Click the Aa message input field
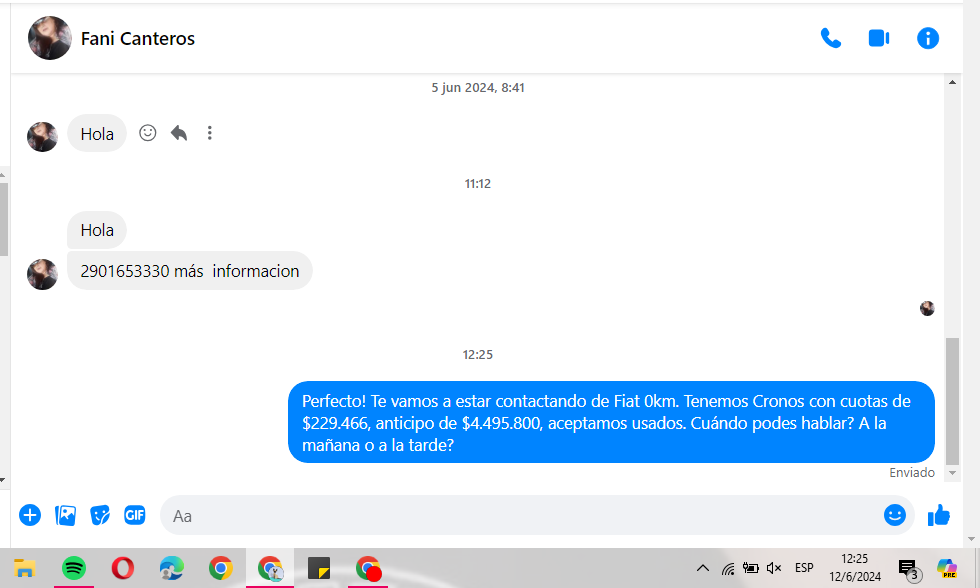 tap(520, 516)
